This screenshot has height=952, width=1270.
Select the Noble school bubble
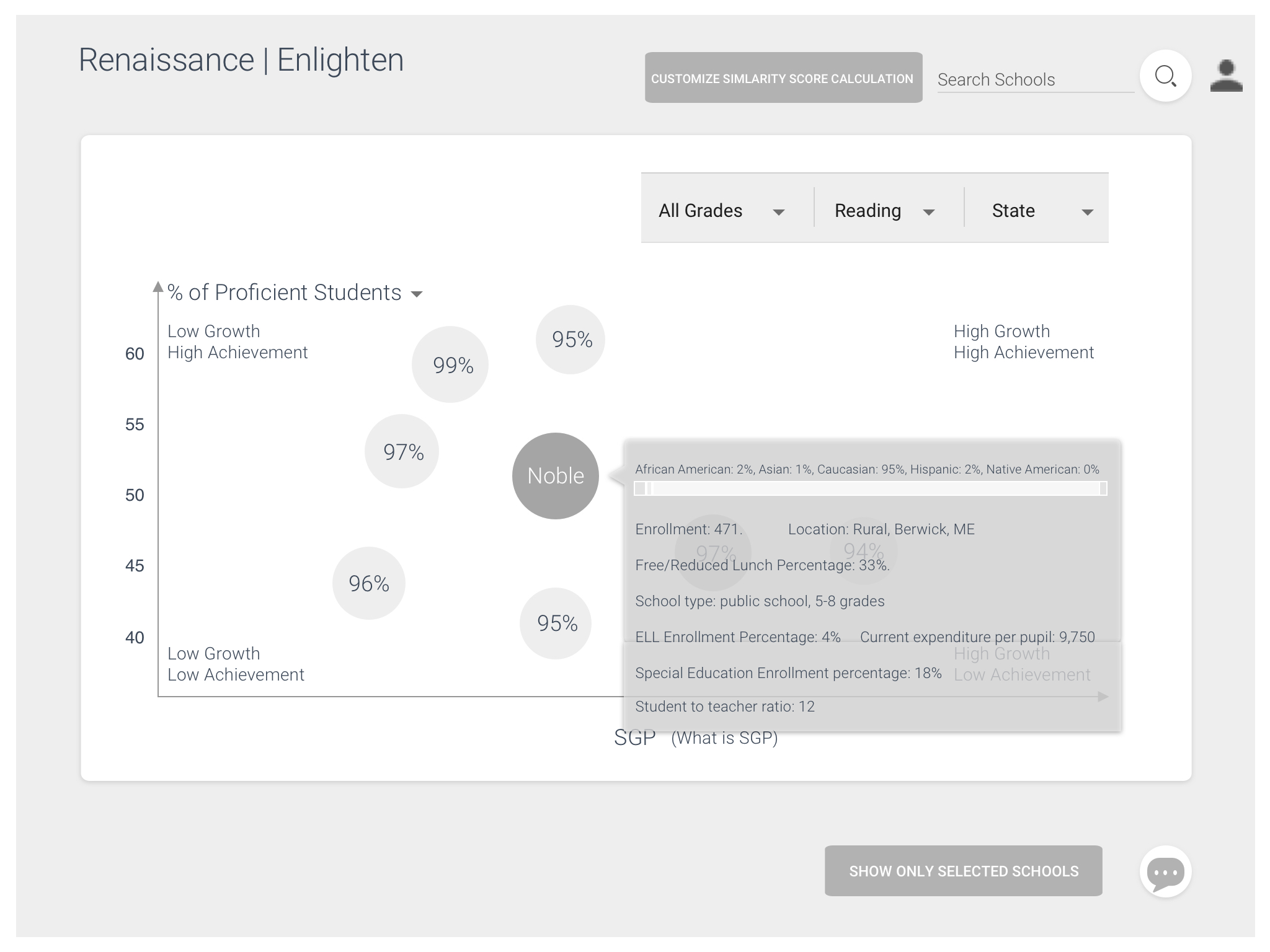coord(555,476)
